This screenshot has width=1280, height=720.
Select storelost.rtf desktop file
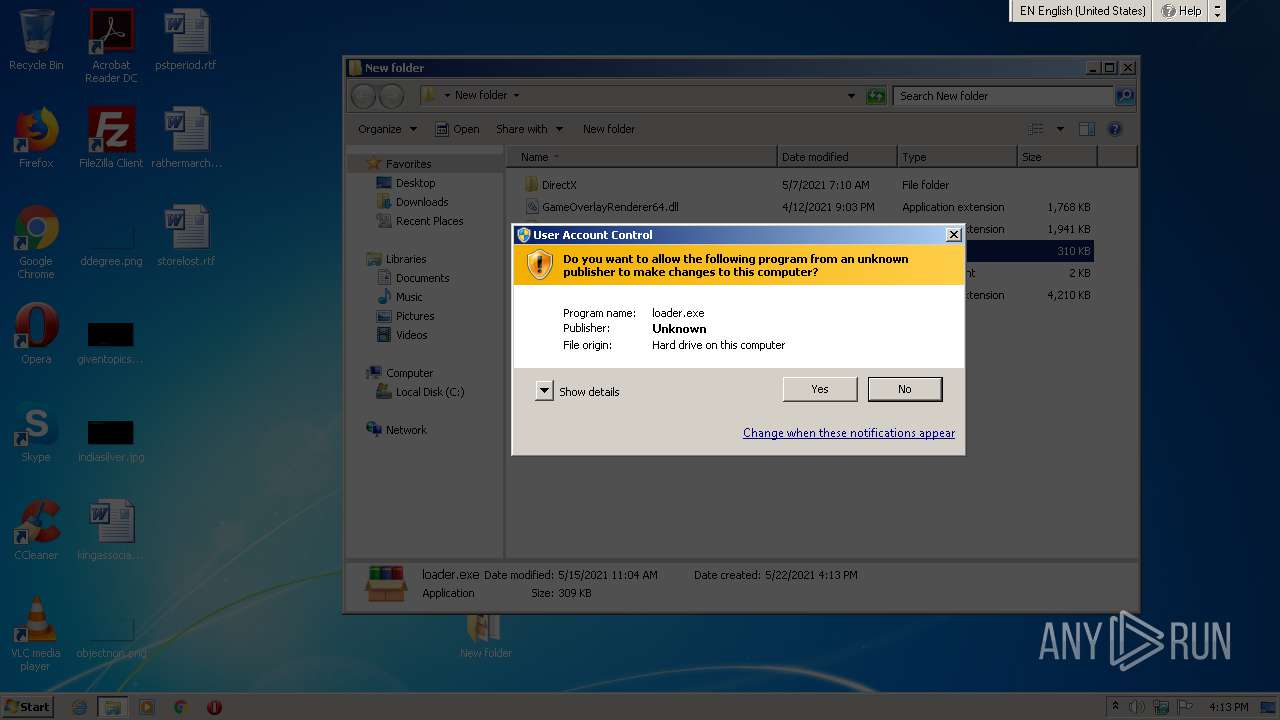(x=186, y=236)
